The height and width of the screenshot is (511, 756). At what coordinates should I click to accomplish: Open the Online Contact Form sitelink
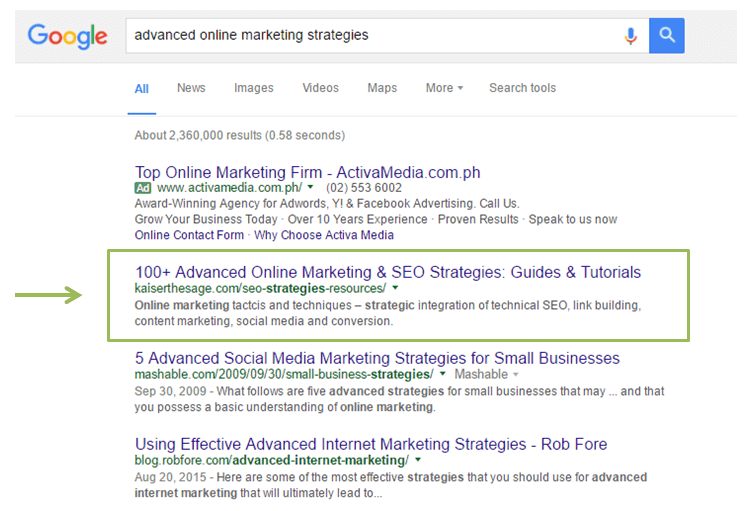[189, 235]
